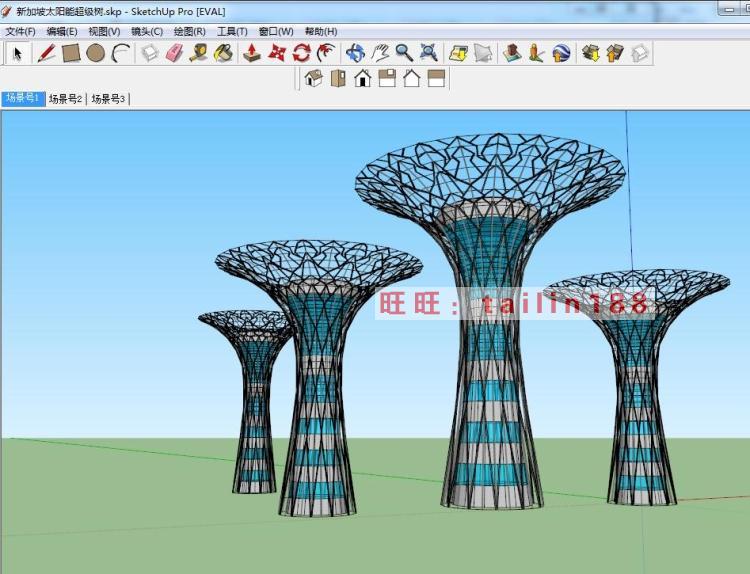Preview model in Google Earth
Screen dimensions: 750x574
point(561,53)
